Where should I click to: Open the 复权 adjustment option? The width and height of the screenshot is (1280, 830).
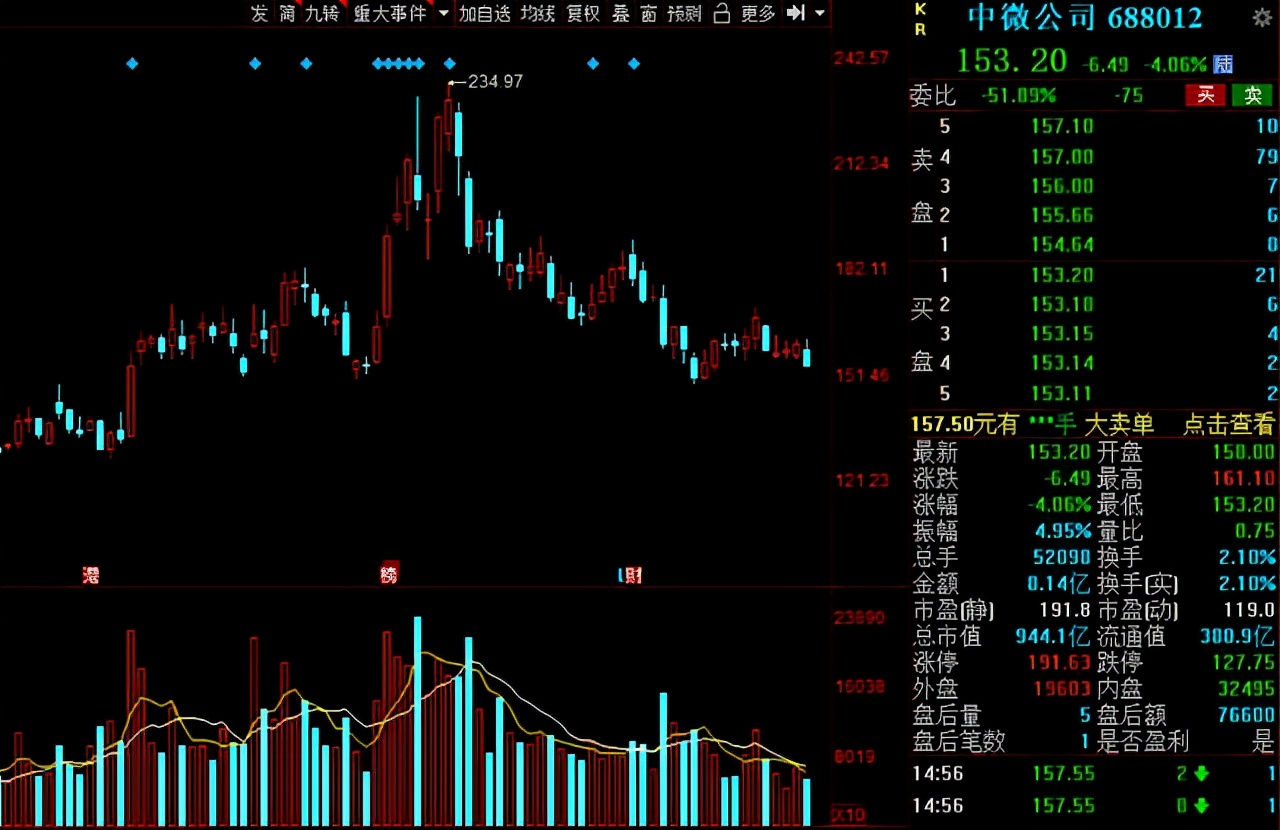tap(583, 13)
